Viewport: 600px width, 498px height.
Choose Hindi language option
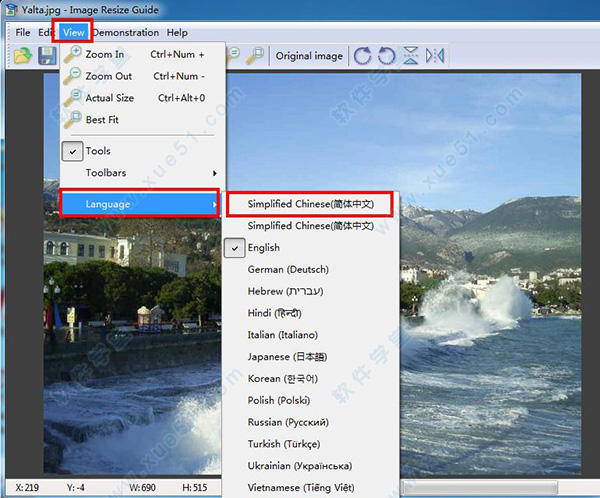[311, 313]
